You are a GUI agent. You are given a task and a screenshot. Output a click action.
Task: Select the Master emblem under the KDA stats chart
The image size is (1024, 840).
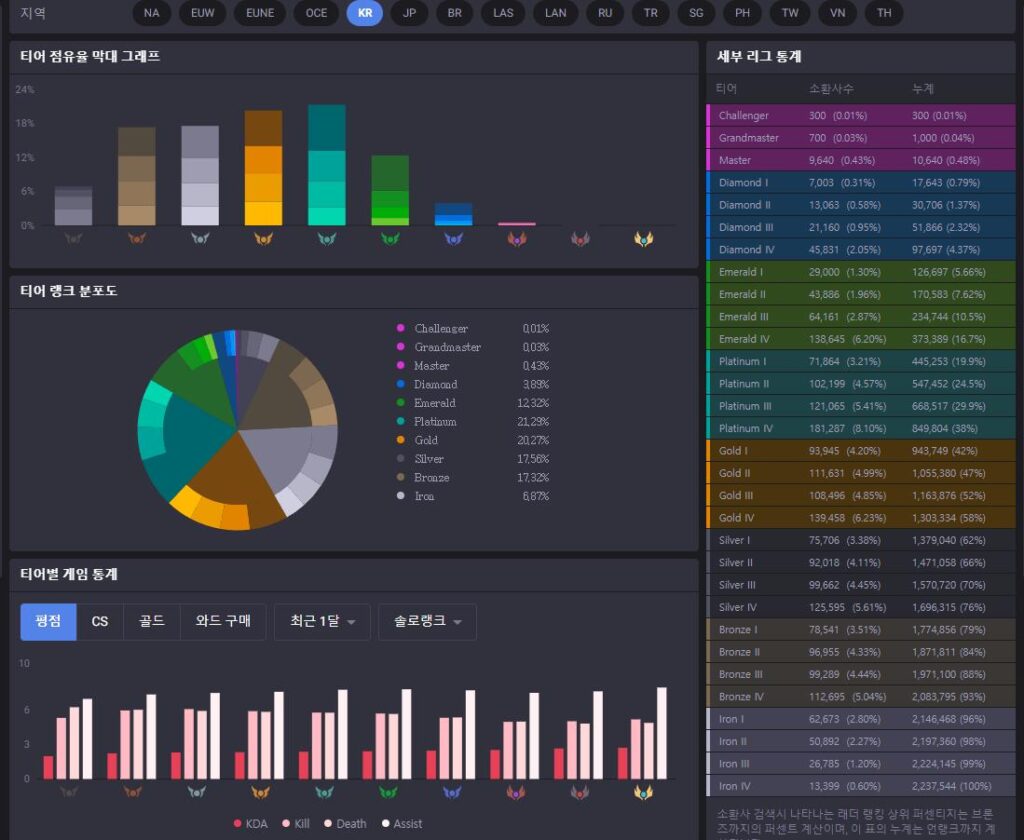pos(516,792)
